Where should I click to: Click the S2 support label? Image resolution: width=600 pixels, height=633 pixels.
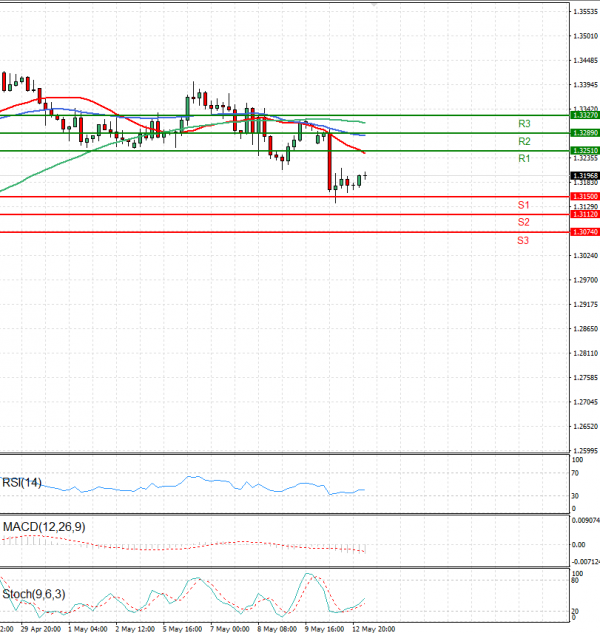click(523, 222)
